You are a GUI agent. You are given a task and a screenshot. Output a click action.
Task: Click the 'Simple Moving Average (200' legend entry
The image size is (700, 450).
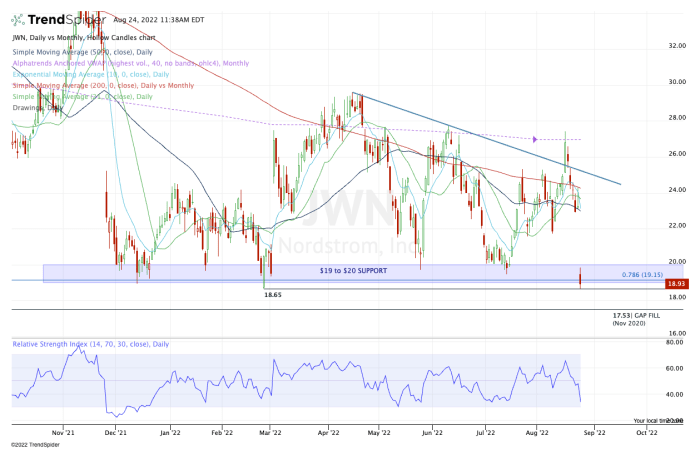point(103,85)
